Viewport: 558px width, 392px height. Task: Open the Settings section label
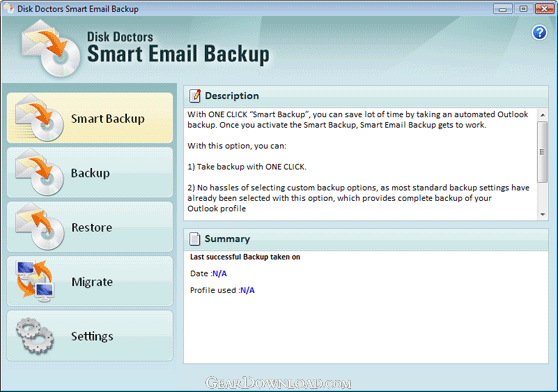[x=92, y=336]
